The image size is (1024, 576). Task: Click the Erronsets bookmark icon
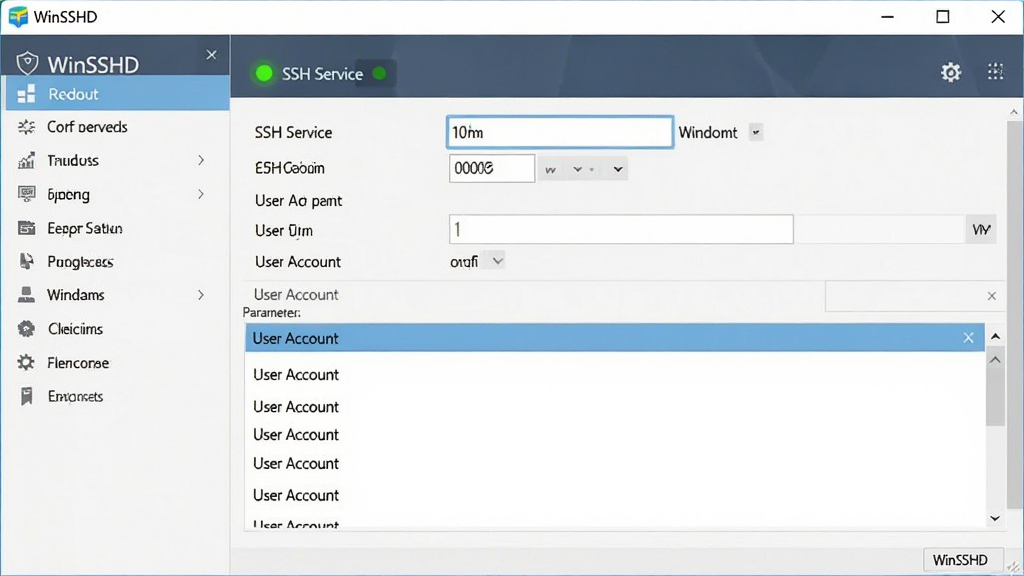pos(27,396)
